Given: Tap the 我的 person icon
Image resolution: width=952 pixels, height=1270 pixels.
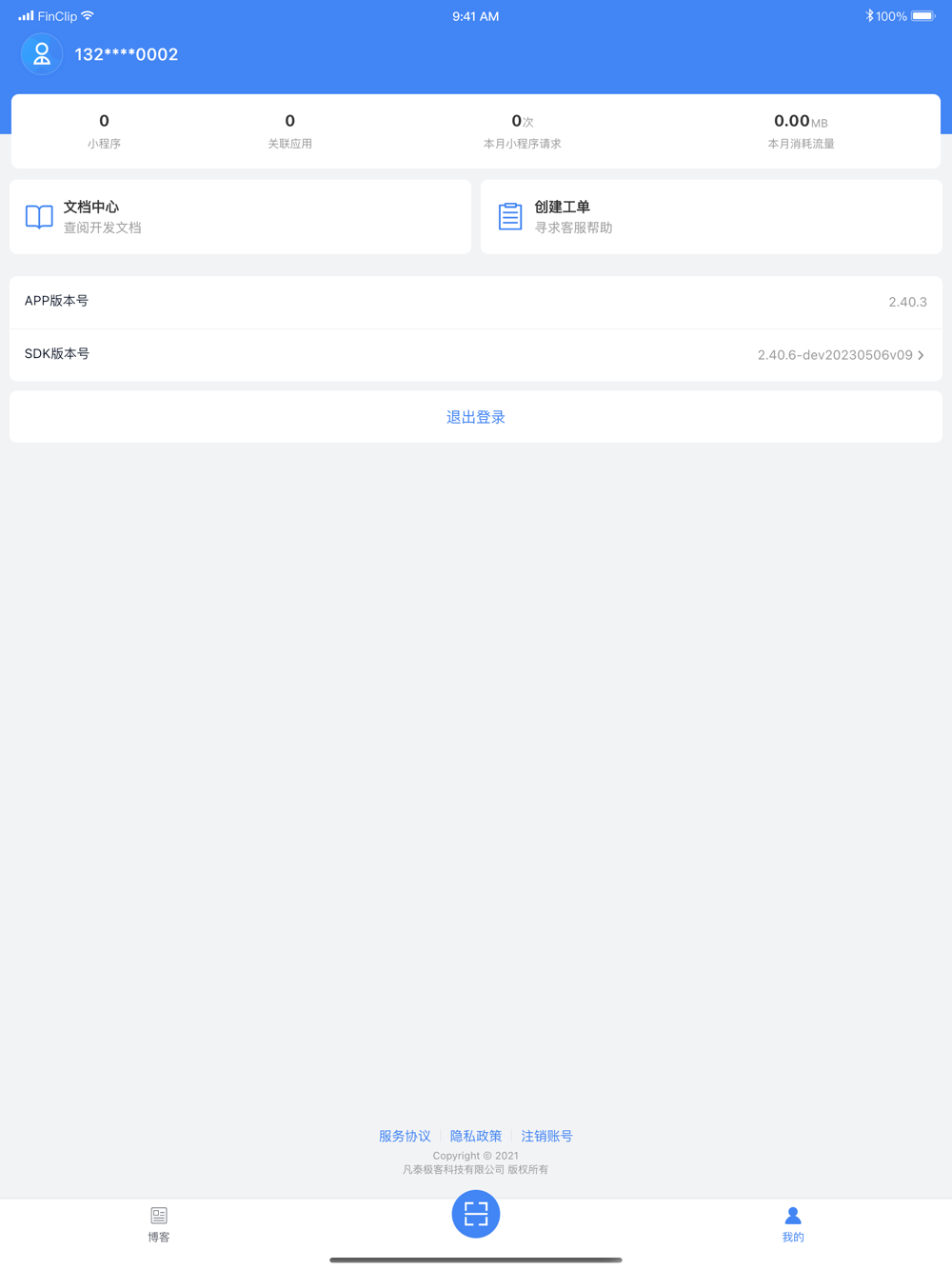Looking at the screenshot, I should pyautogui.click(x=793, y=1216).
